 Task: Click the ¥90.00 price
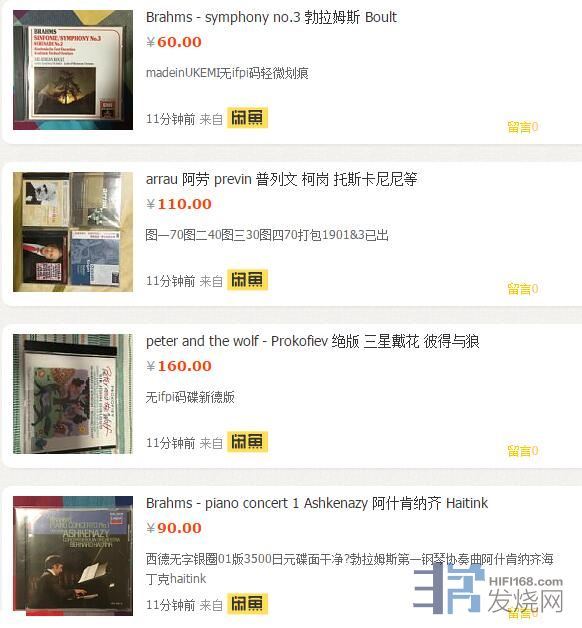click(174, 528)
